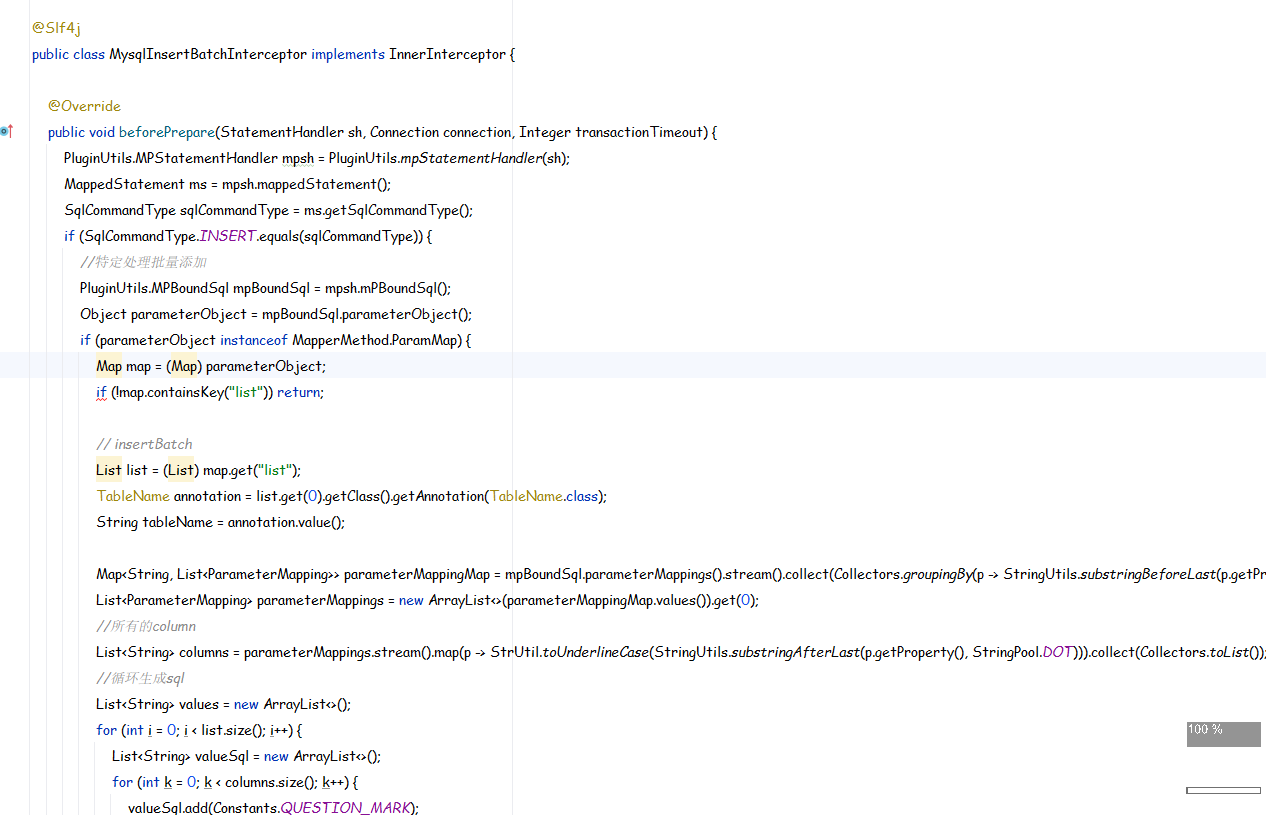This screenshot has width=1266, height=815.
Task: Click the groupingBy collector call
Action: (937, 574)
